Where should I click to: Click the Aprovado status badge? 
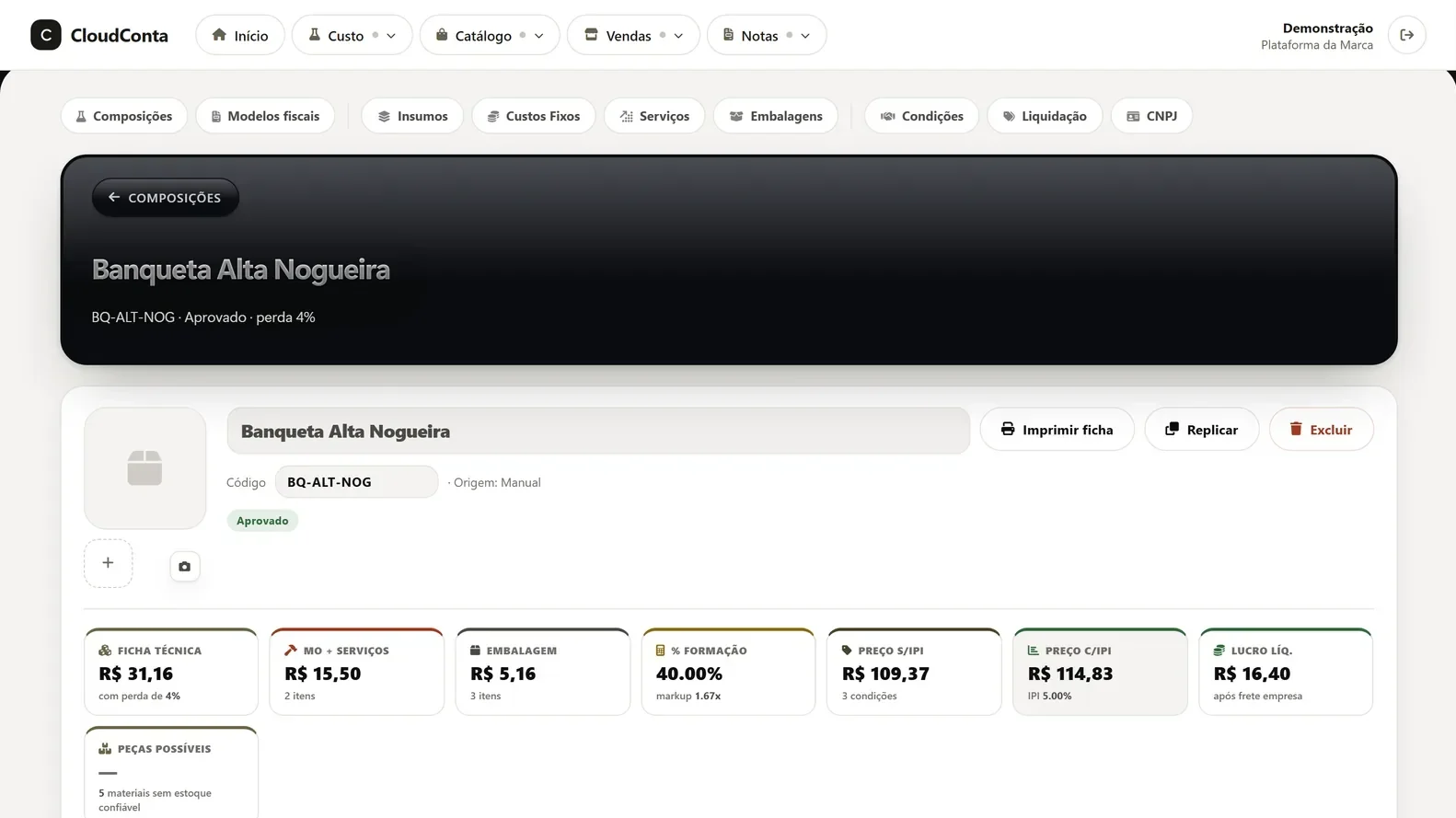click(x=262, y=521)
